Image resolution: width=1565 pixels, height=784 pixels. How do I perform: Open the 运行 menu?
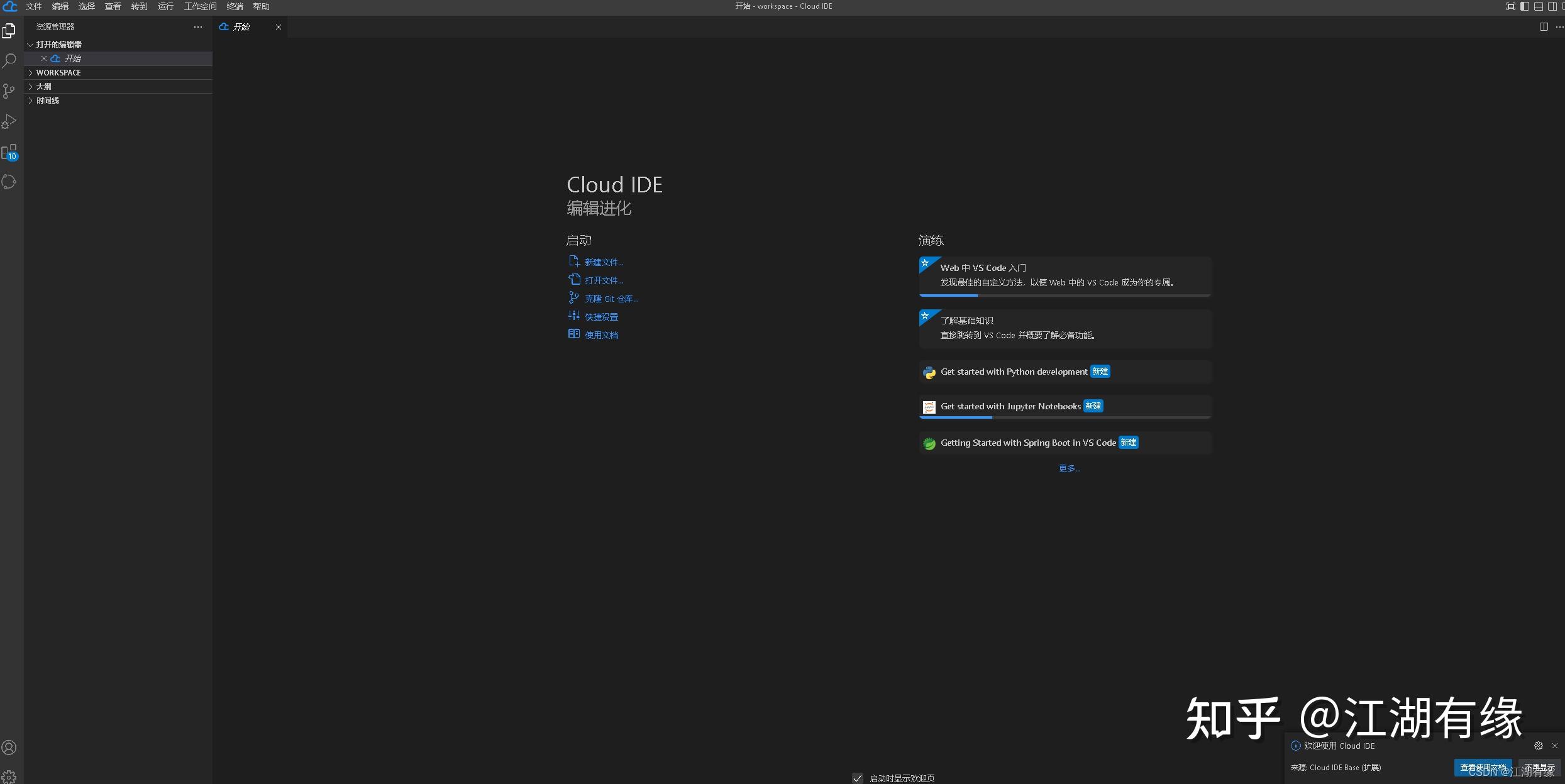click(165, 6)
